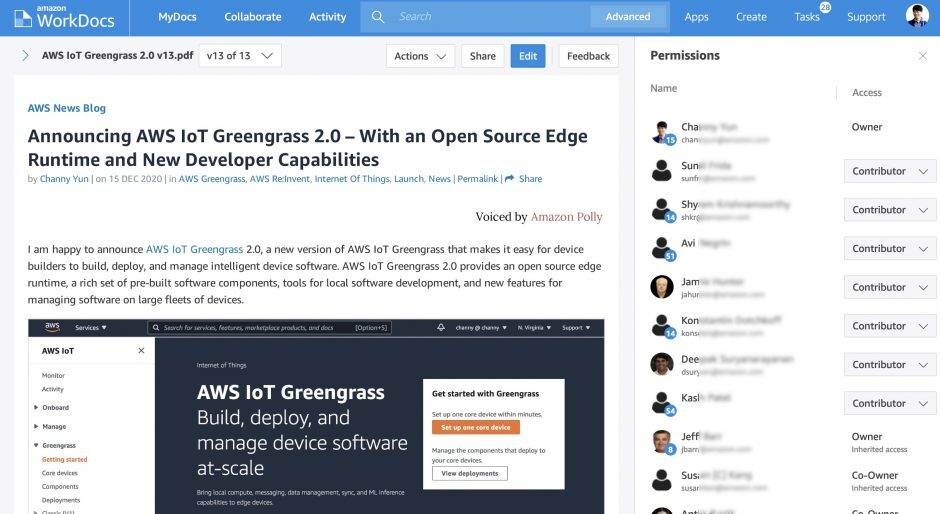
Task: Change Jam's Contributor access dropdown
Action: coord(890,287)
